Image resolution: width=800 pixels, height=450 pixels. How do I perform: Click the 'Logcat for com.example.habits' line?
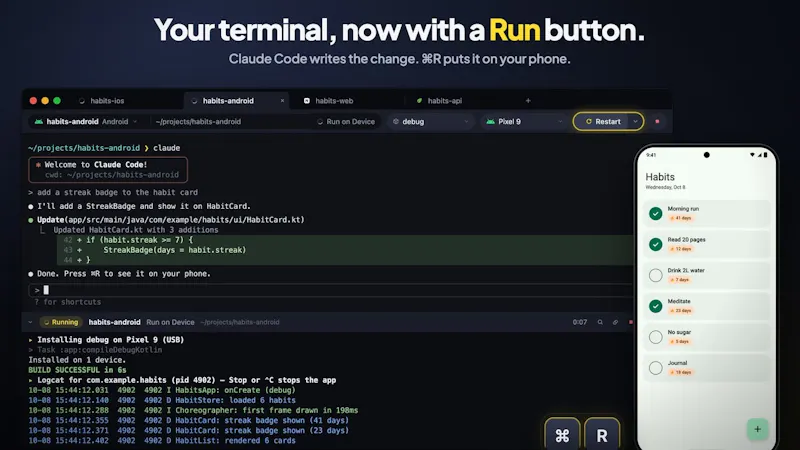tap(182, 380)
